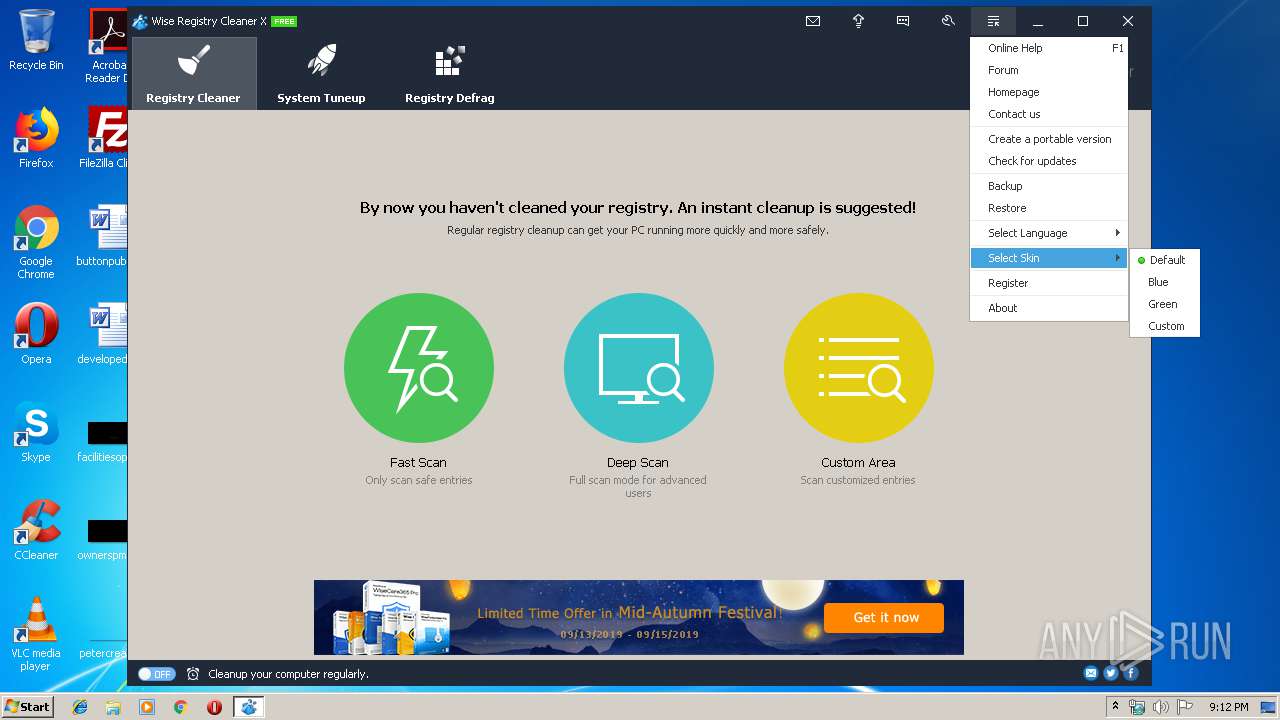Click the volume speaker tray icon
Image resolution: width=1280 pixels, height=720 pixels.
click(x=1160, y=707)
